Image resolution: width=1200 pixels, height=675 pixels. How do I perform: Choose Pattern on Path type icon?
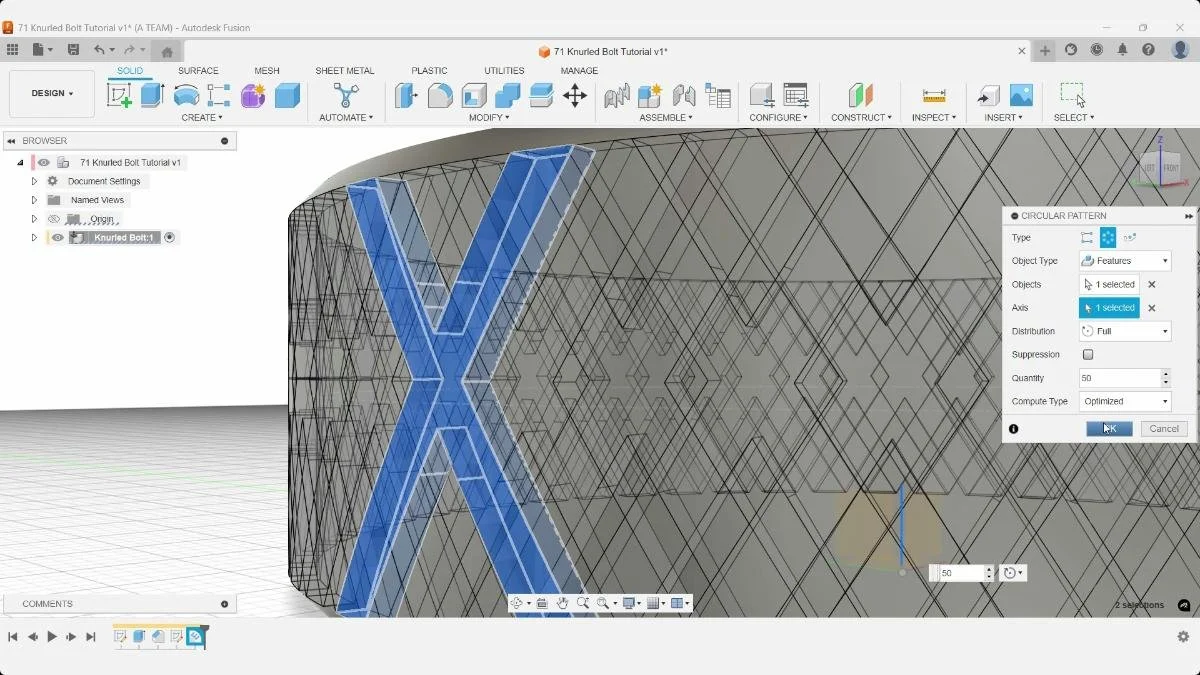pyautogui.click(x=1130, y=238)
